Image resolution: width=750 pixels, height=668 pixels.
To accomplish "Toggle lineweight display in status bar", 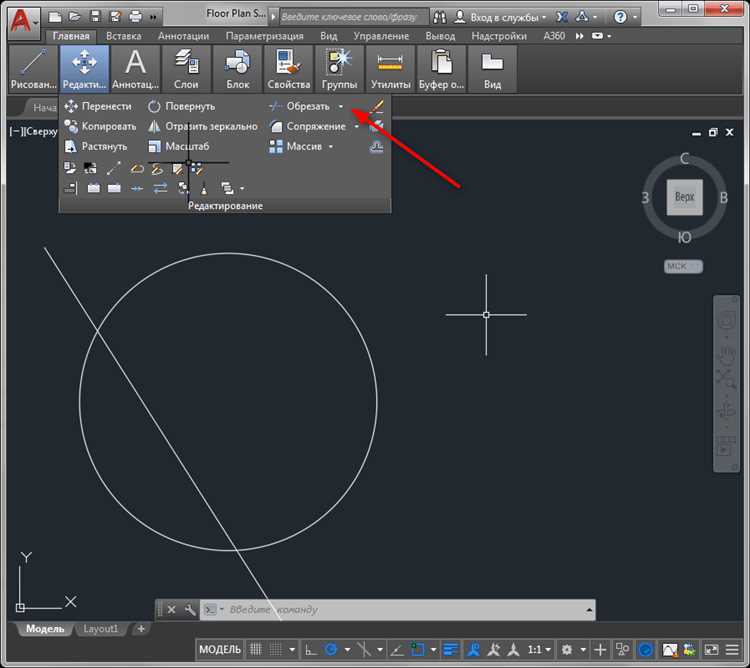I will tap(451, 650).
